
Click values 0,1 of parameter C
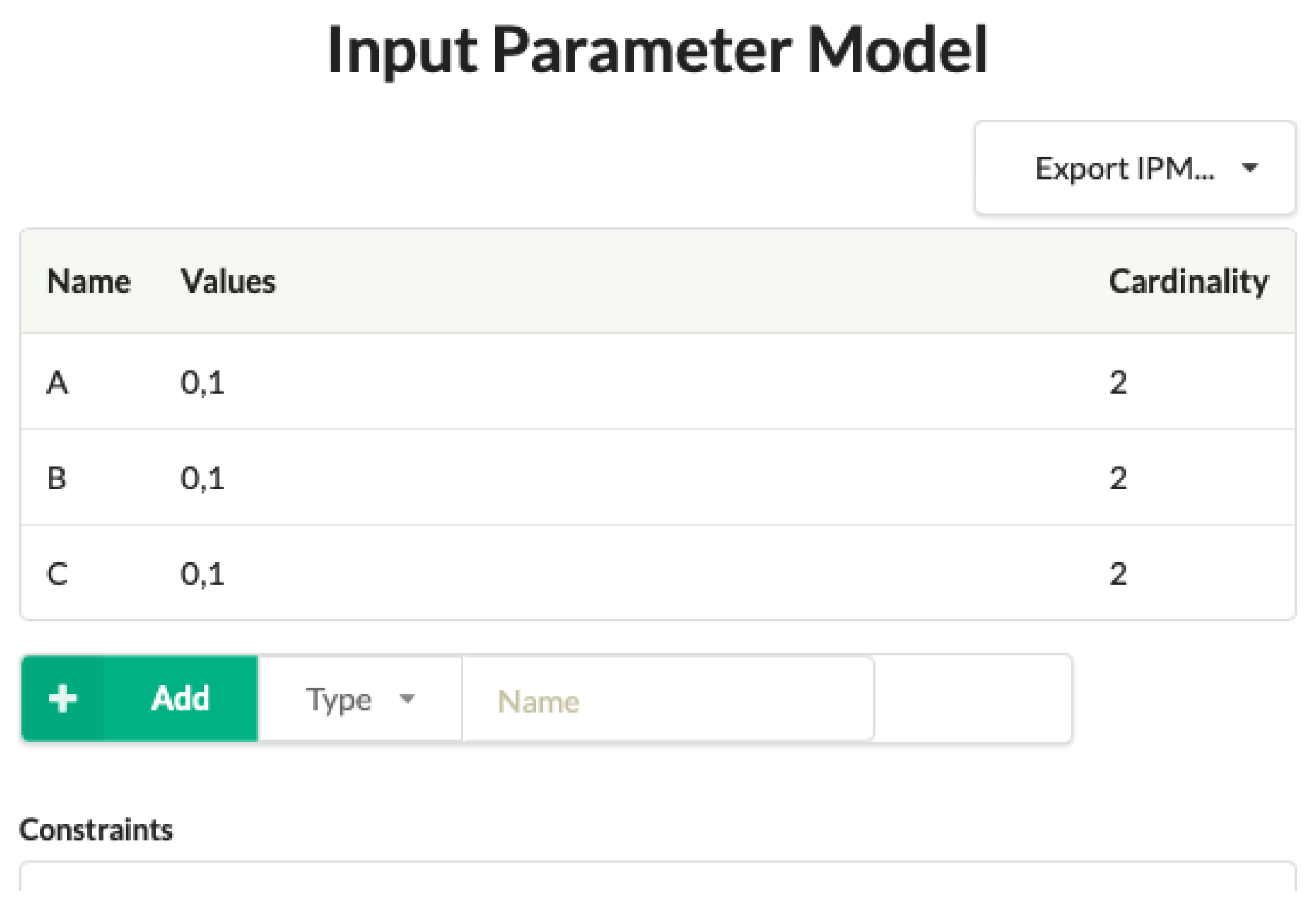(202, 573)
